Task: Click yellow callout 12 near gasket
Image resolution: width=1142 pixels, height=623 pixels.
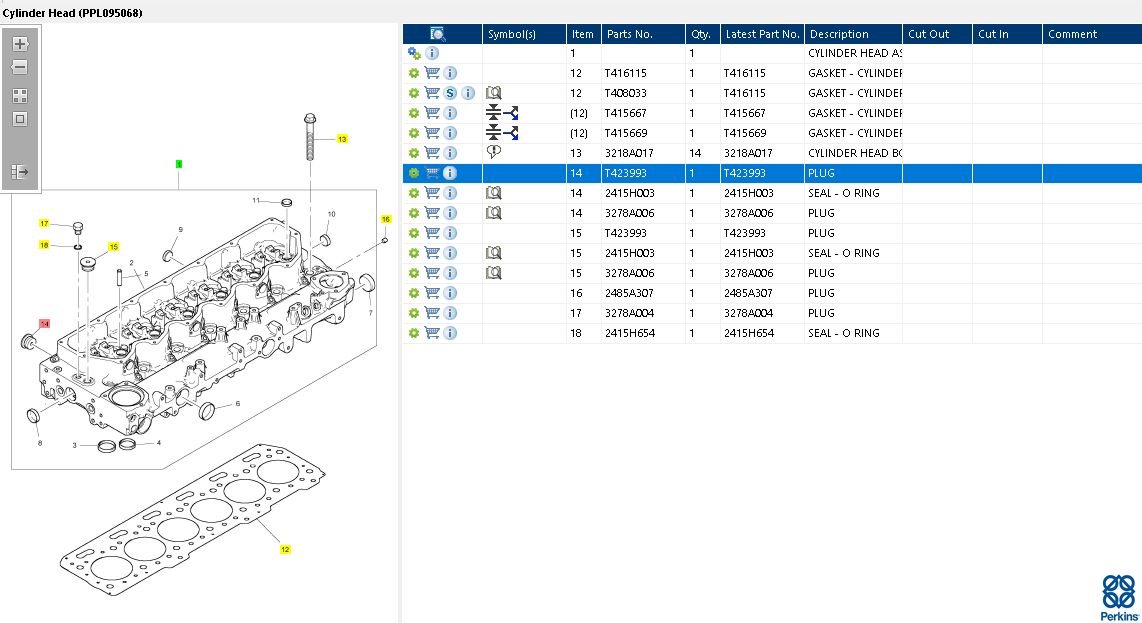Action: [285, 549]
